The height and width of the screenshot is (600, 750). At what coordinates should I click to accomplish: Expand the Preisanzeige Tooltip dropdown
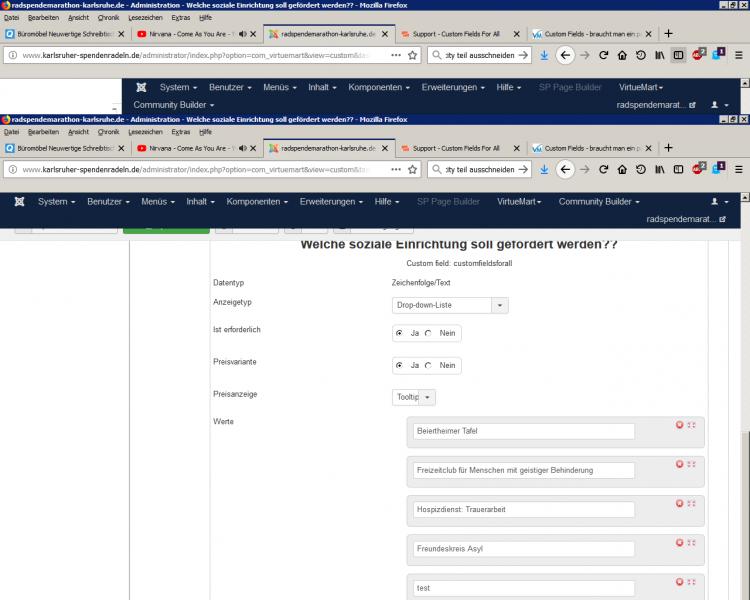pyautogui.click(x=414, y=397)
